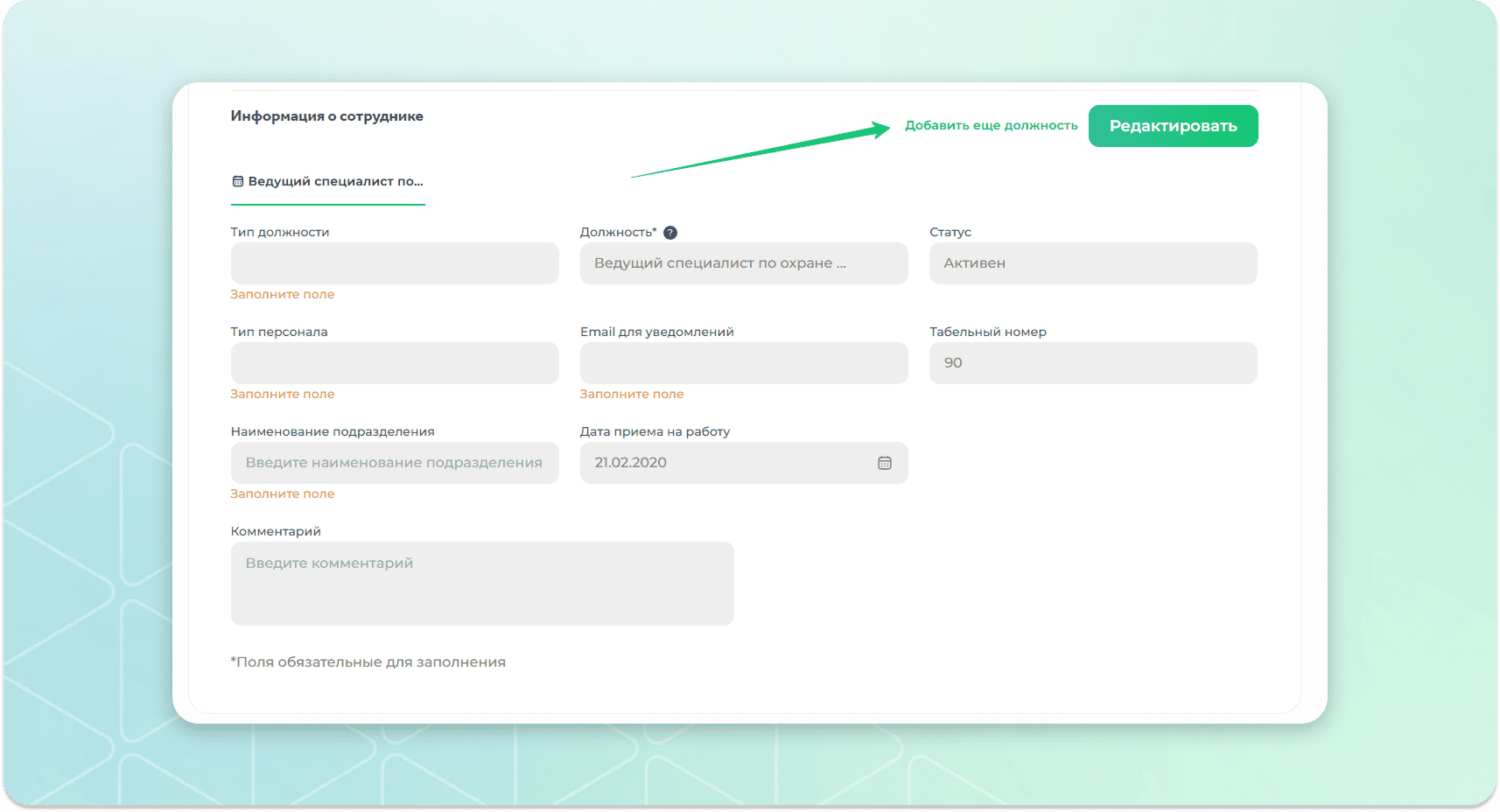Open the Тип должности field
Screen dimensions: 1500x812
(x=395, y=263)
